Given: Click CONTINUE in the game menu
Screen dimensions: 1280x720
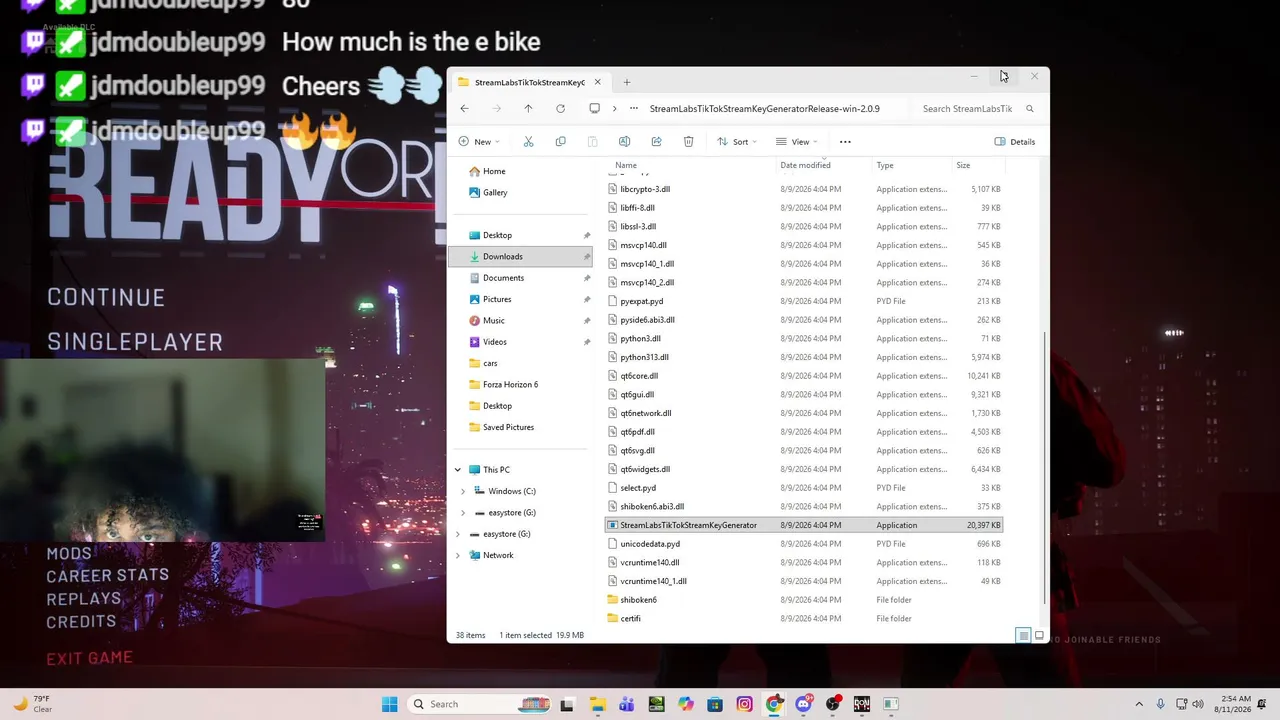Looking at the screenshot, I should 106,297.
